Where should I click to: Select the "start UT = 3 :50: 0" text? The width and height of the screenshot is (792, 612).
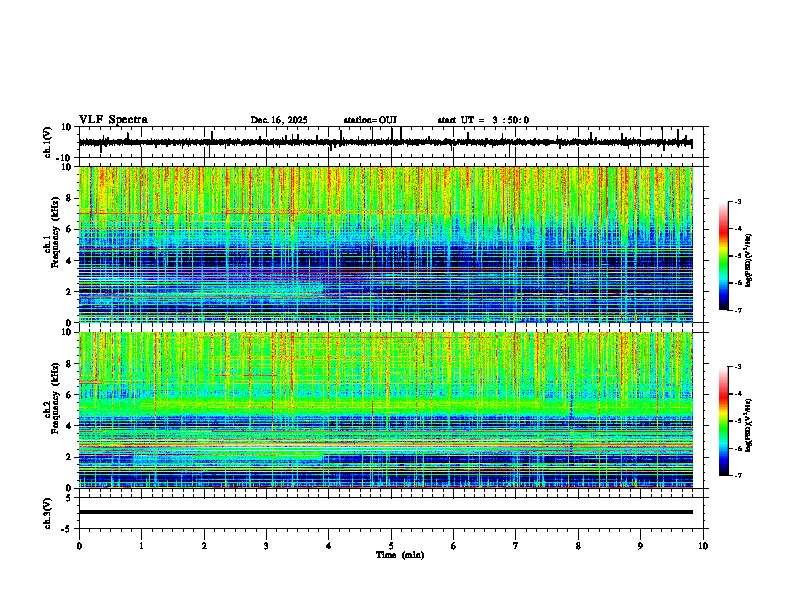[483, 120]
